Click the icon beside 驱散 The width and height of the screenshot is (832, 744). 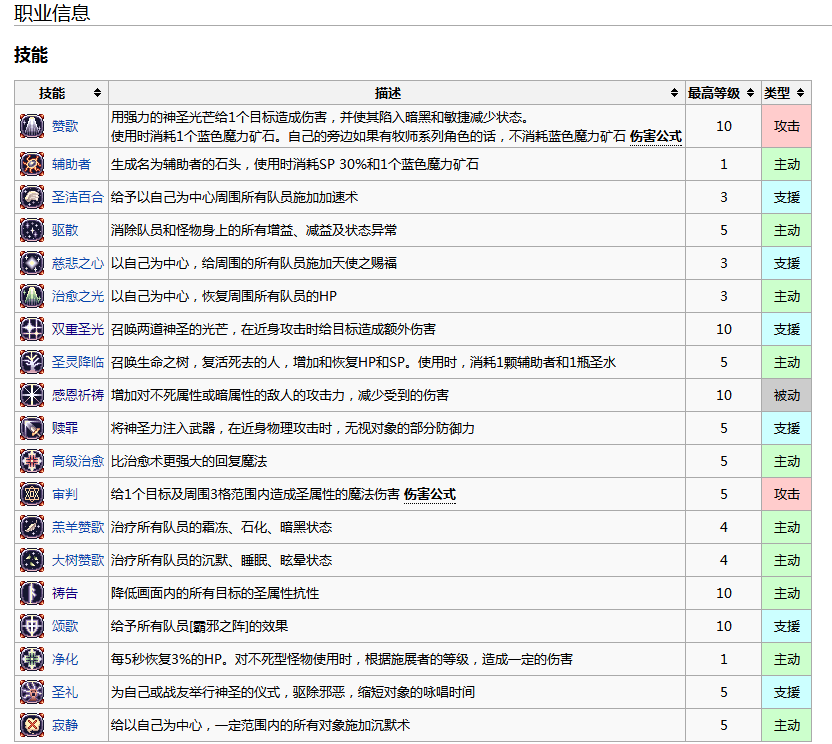coord(32,230)
